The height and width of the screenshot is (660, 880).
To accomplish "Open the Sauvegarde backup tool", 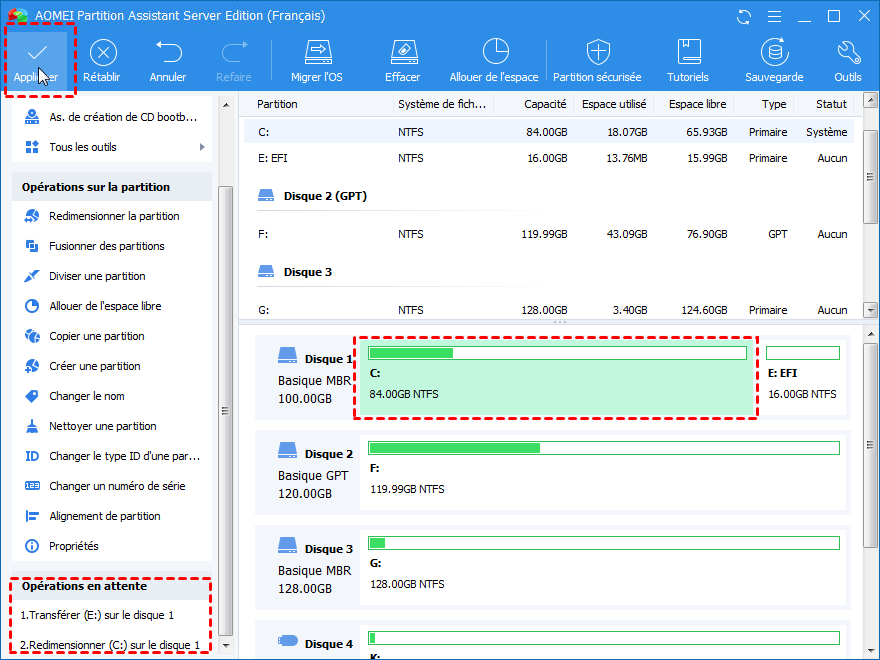I will point(773,53).
